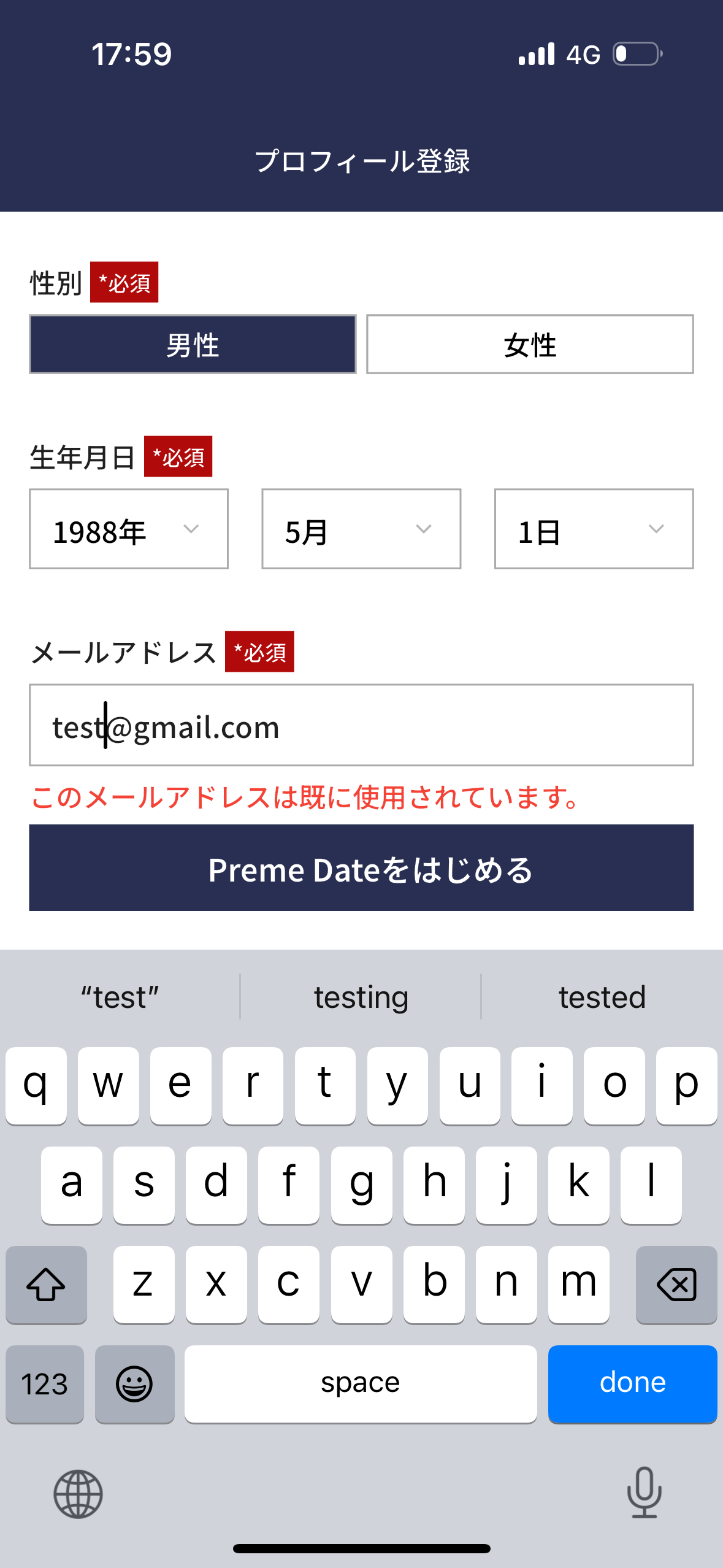Tap the backspace delete key
The width and height of the screenshot is (723, 1568).
tap(676, 1284)
